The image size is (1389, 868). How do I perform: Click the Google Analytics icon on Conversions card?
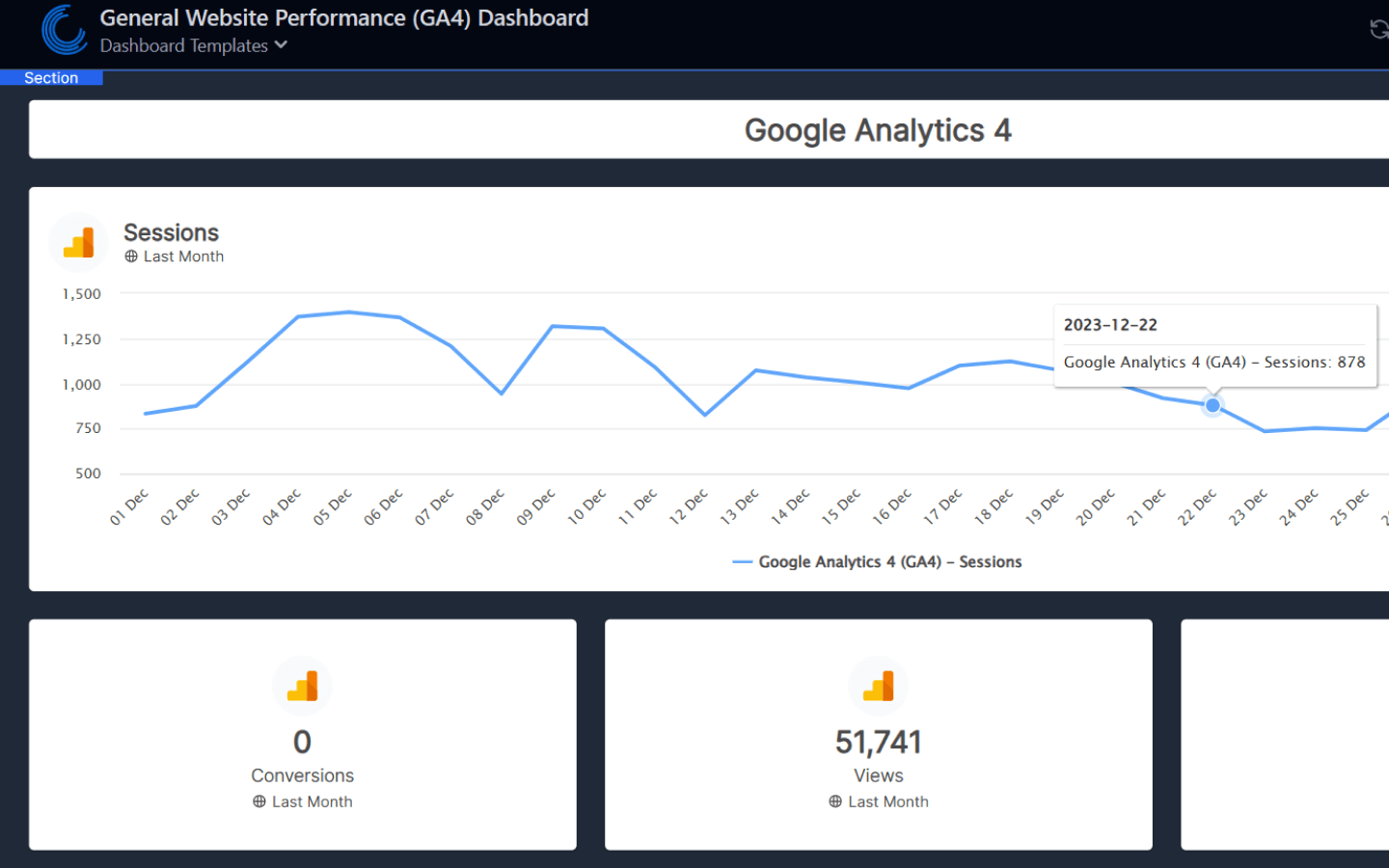[x=302, y=686]
